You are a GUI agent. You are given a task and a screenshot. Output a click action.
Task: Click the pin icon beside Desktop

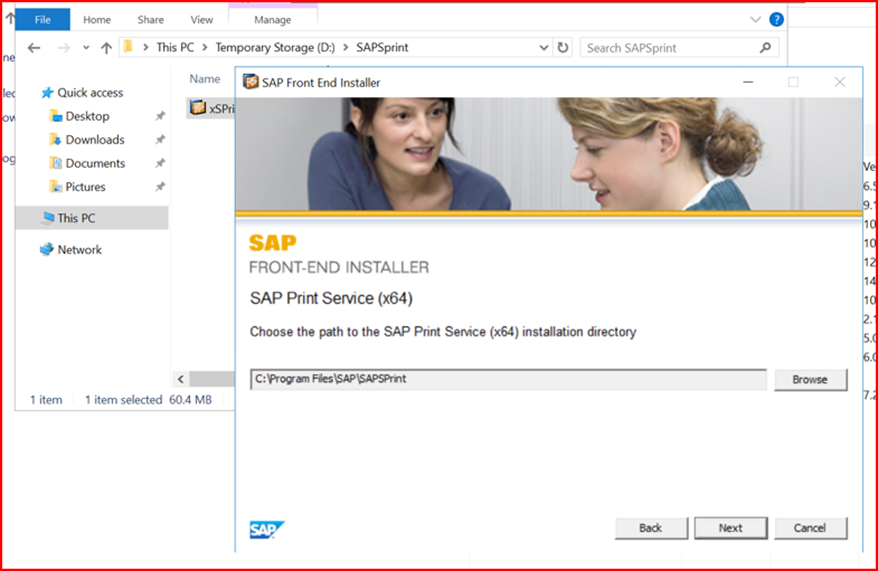click(160, 116)
